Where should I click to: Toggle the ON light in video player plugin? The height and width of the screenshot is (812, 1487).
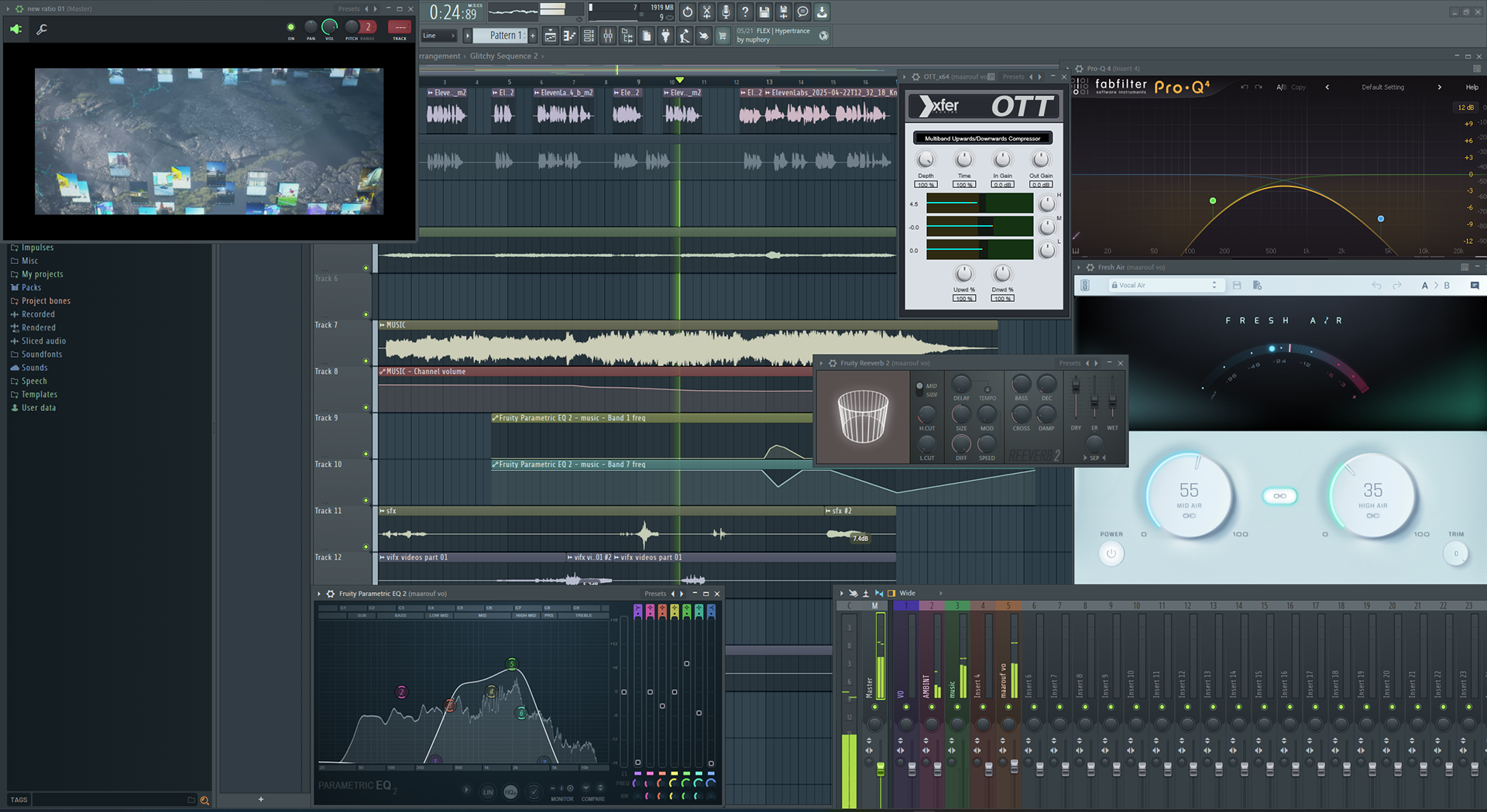(291, 27)
